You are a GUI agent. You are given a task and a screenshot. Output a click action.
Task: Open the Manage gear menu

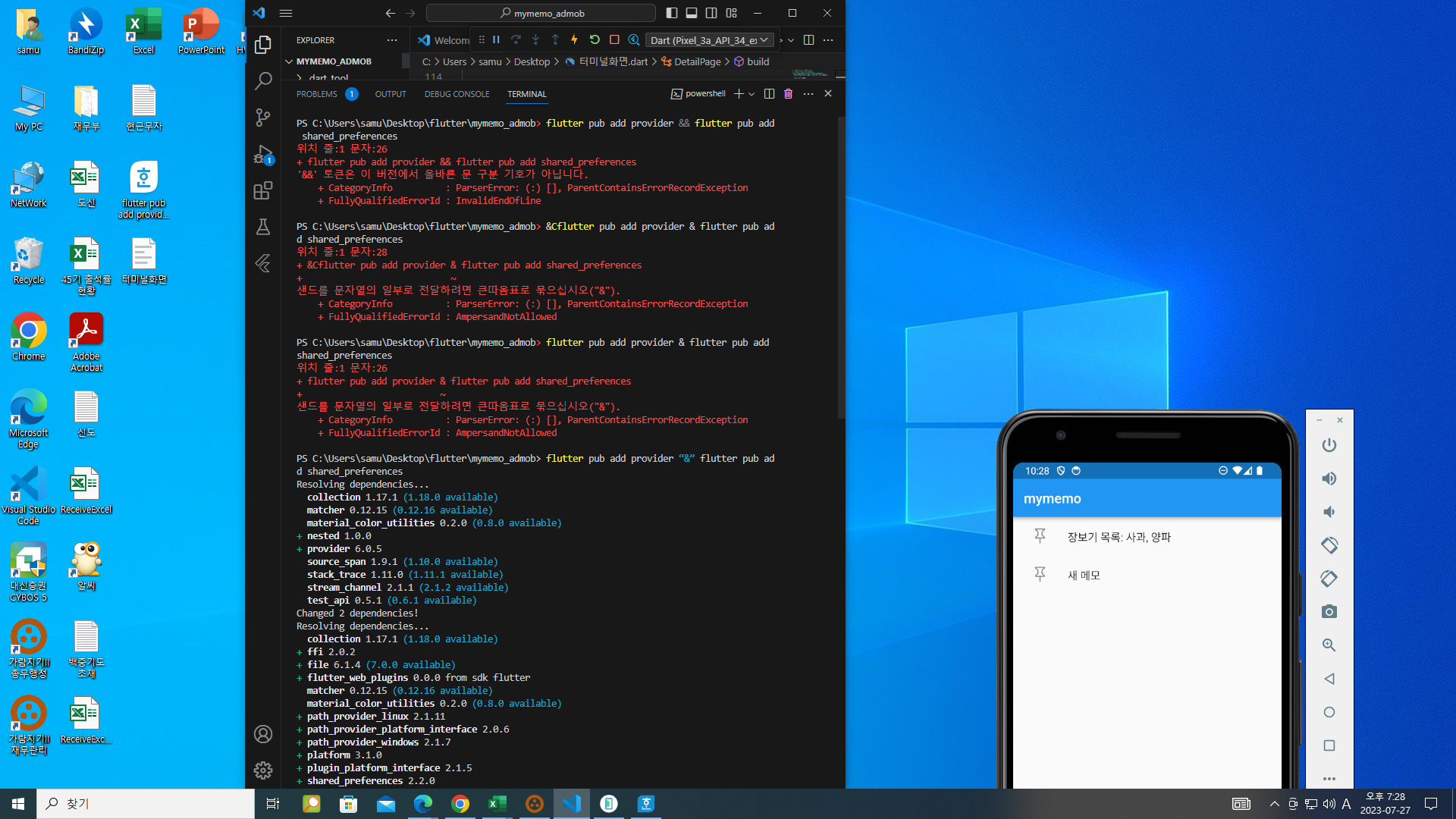coord(263,770)
